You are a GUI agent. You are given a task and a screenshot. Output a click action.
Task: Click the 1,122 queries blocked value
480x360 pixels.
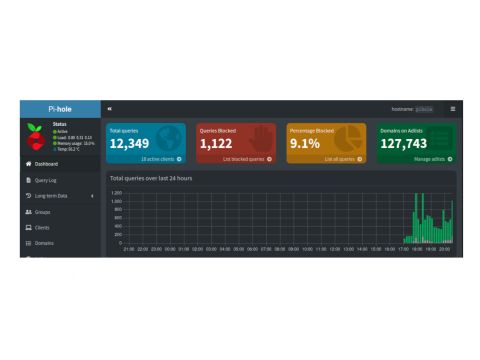click(x=216, y=144)
